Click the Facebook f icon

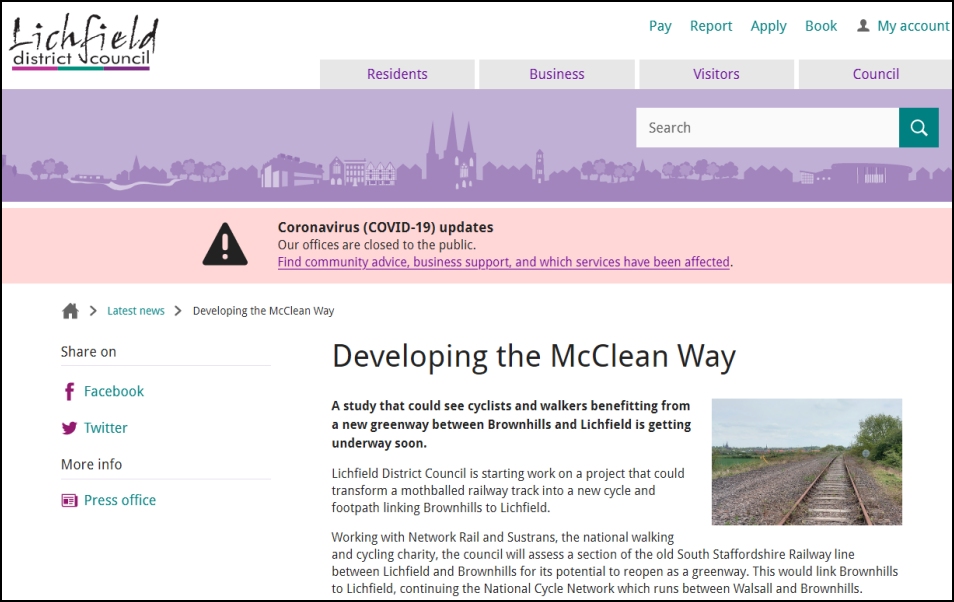click(x=69, y=391)
